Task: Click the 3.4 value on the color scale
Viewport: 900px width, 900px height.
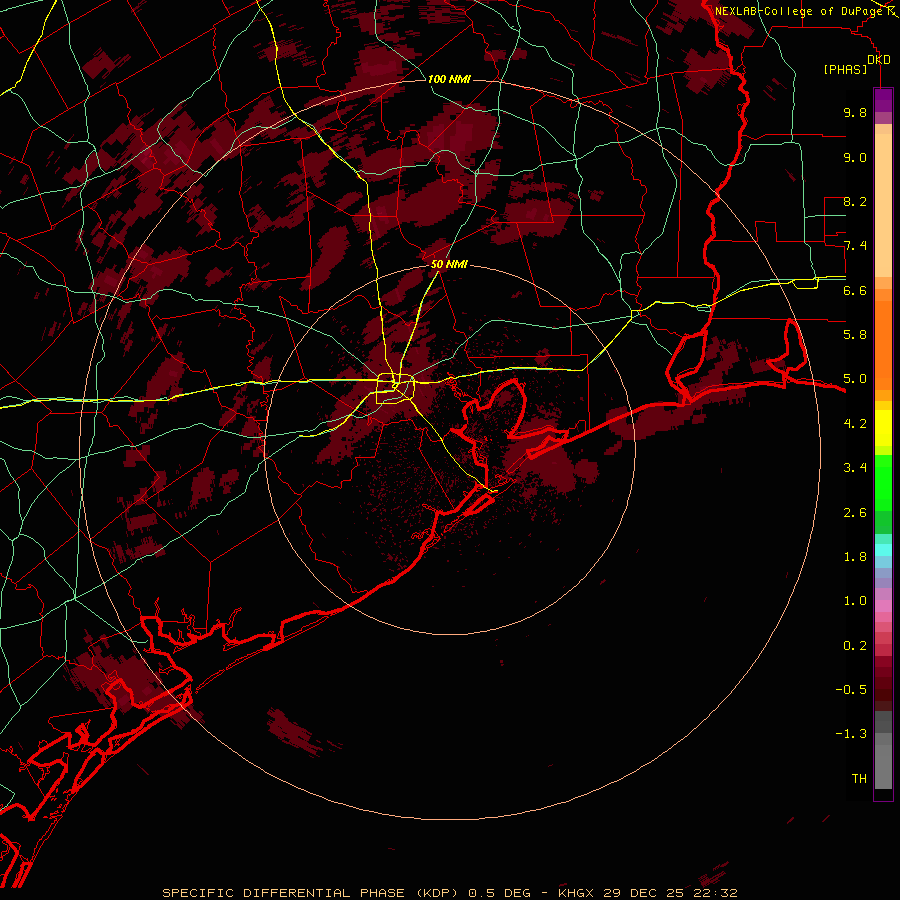Action: click(855, 468)
